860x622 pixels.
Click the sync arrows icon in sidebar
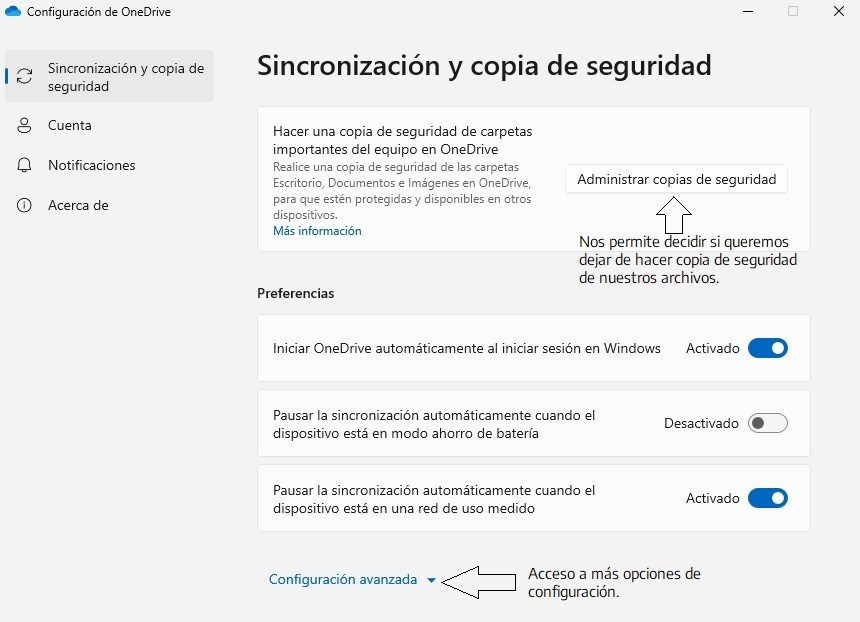24,76
